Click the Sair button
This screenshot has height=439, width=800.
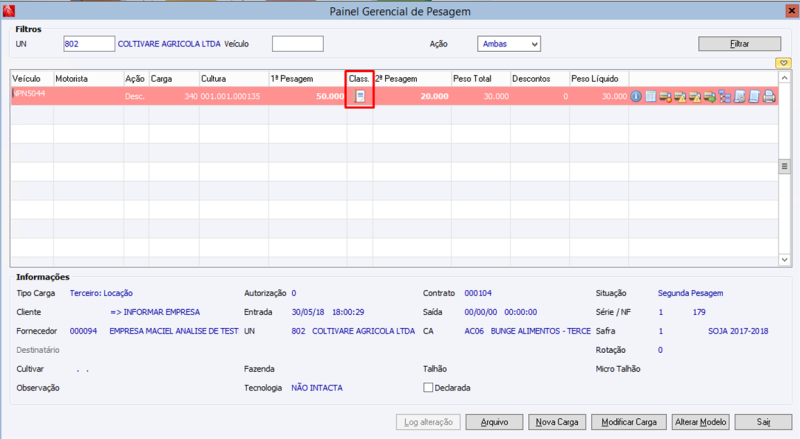tap(763, 422)
